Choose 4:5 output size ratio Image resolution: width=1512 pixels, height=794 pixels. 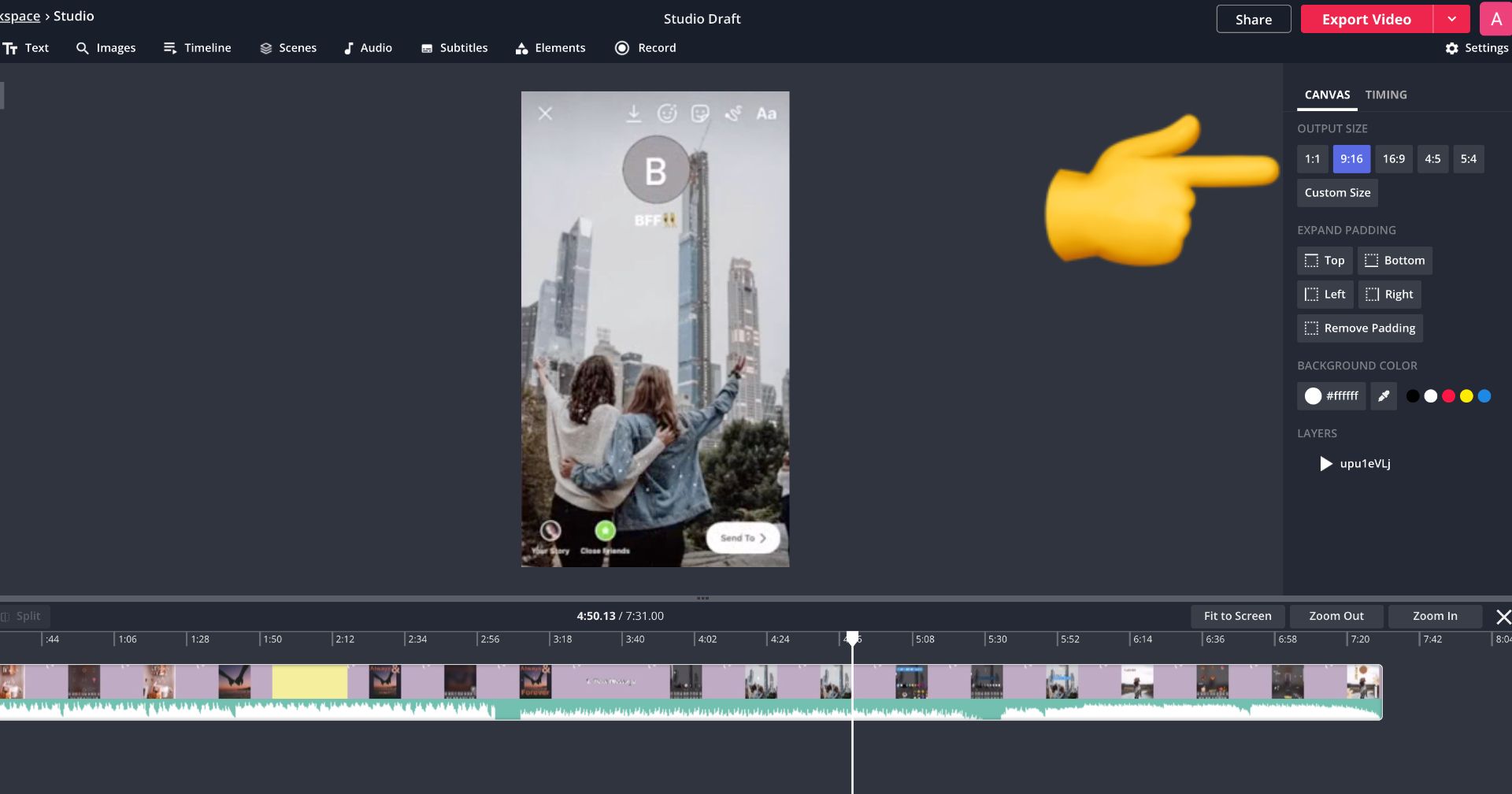1432,159
